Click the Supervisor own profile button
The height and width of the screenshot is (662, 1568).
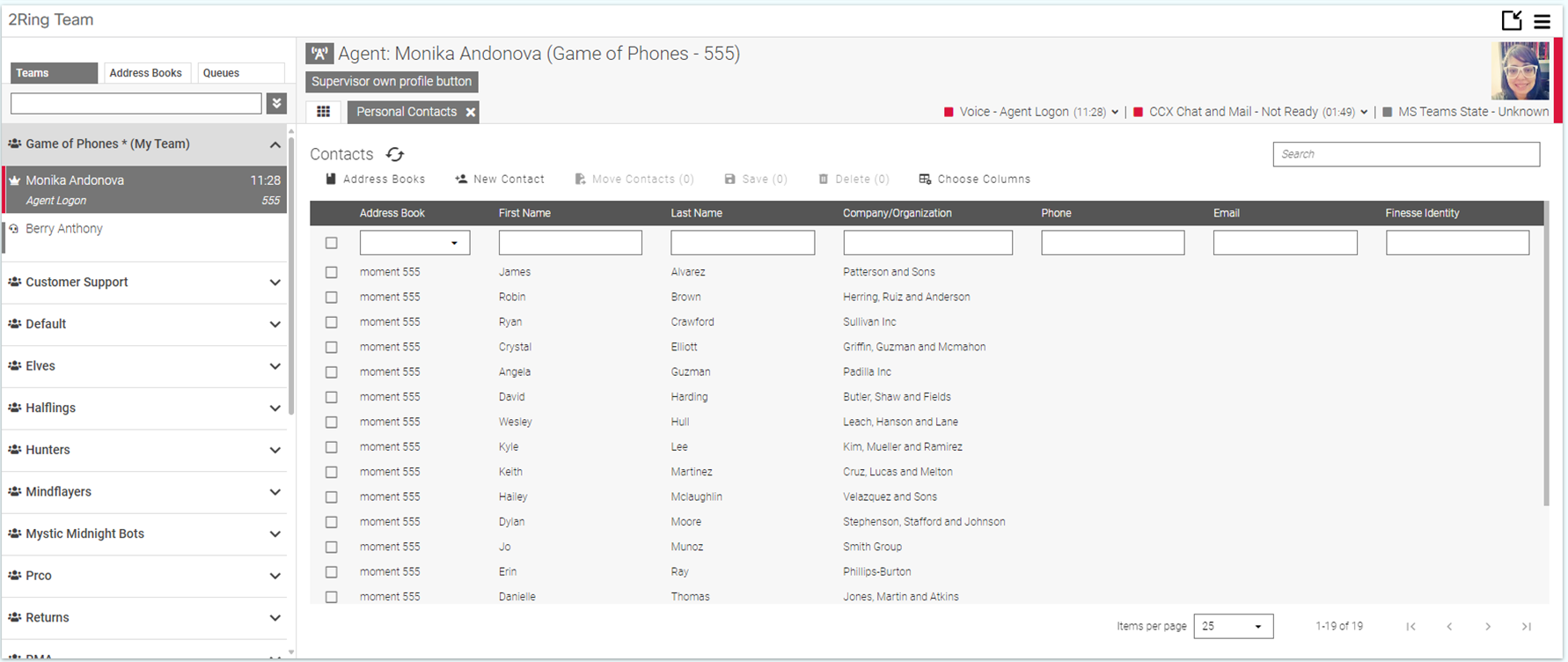tap(392, 82)
